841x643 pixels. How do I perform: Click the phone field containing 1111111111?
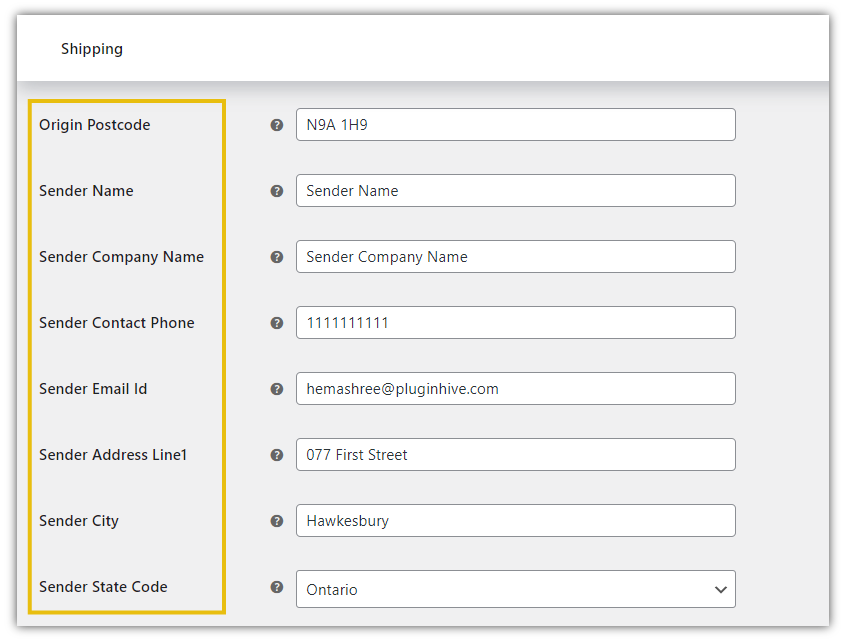point(515,322)
